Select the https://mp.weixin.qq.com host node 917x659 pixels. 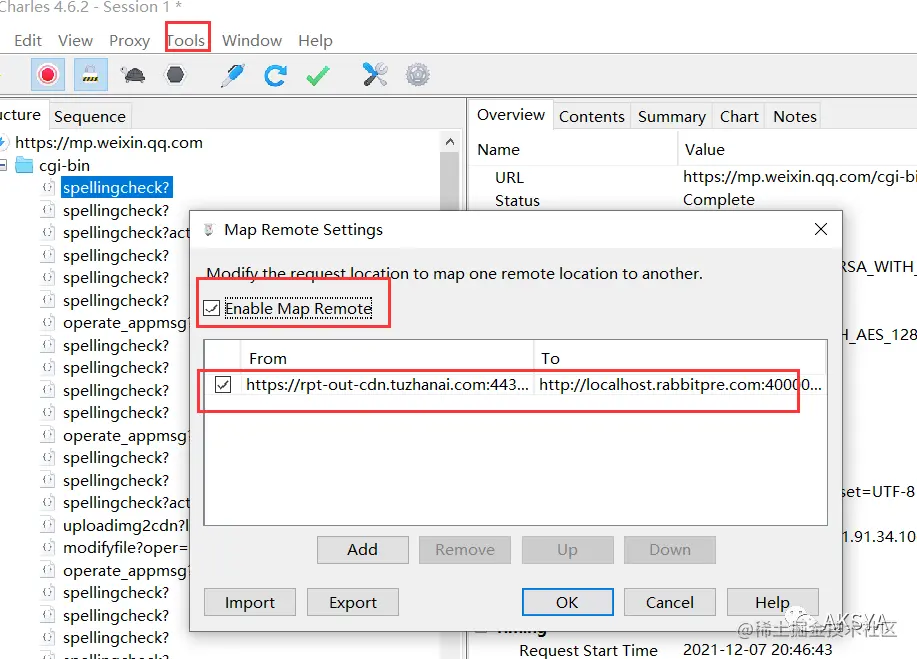tap(109, 143)
